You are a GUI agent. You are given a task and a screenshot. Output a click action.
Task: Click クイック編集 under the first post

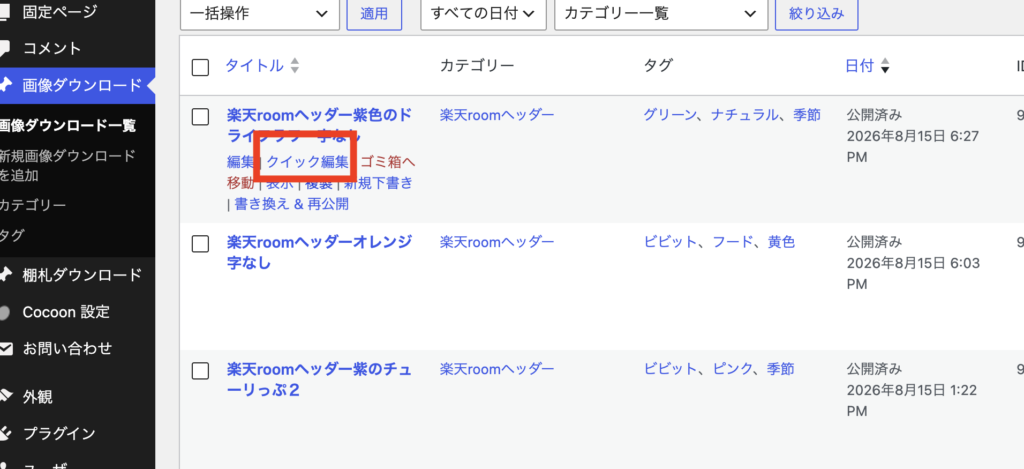tap(308, 161)
